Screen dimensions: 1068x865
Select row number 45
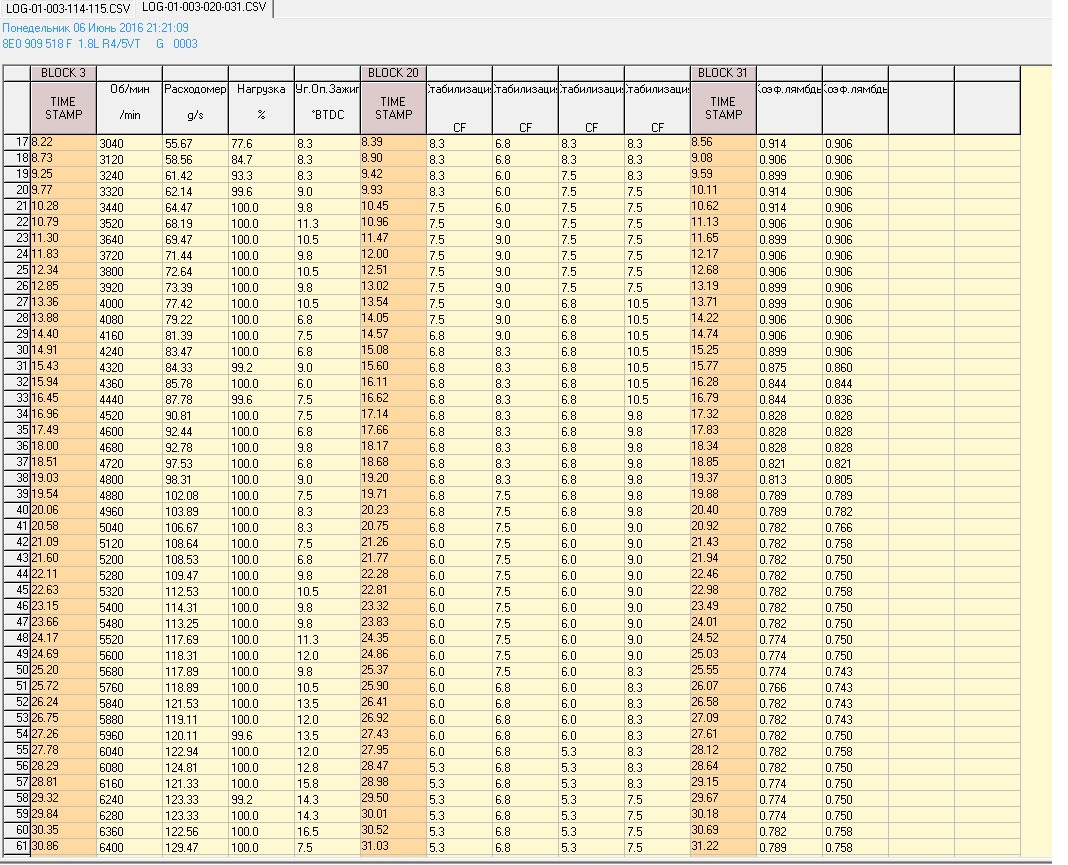tap(16, 590)
